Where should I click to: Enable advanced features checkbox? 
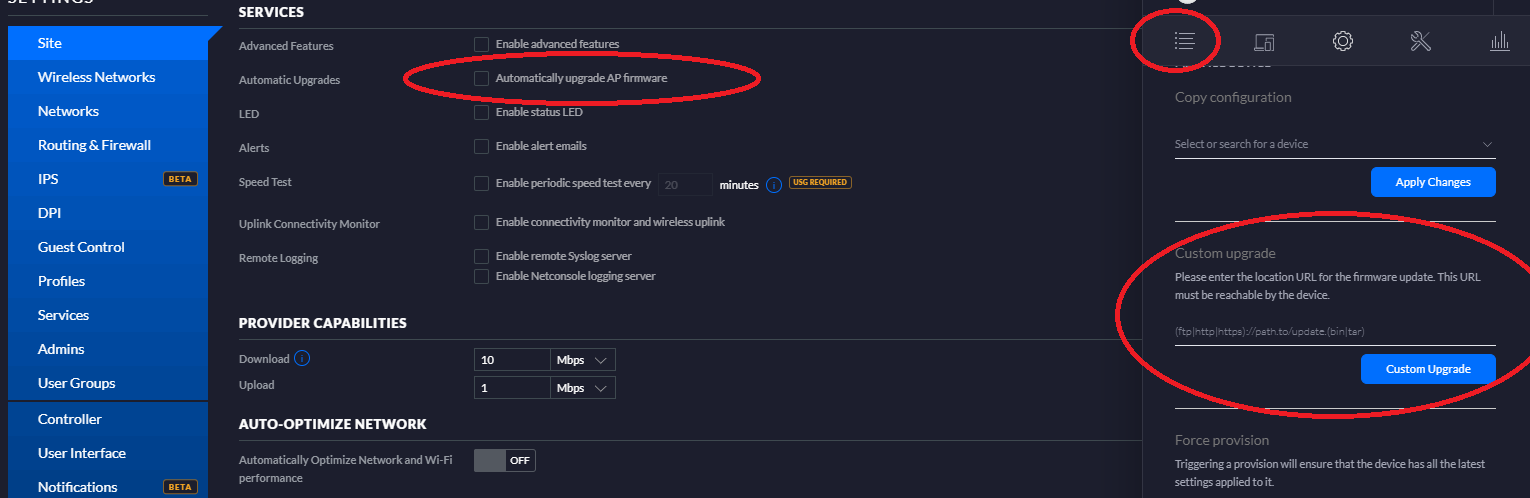[482, 44]
